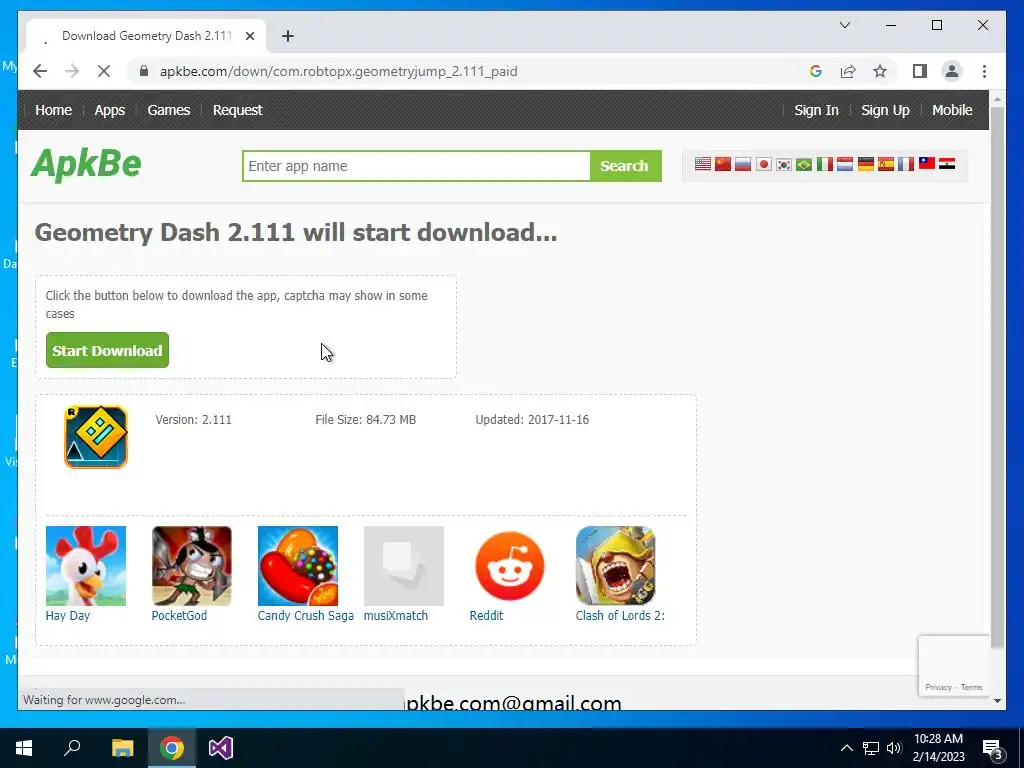Select the United States flag language
The image size is (1024, 768).
coord(703,164)
